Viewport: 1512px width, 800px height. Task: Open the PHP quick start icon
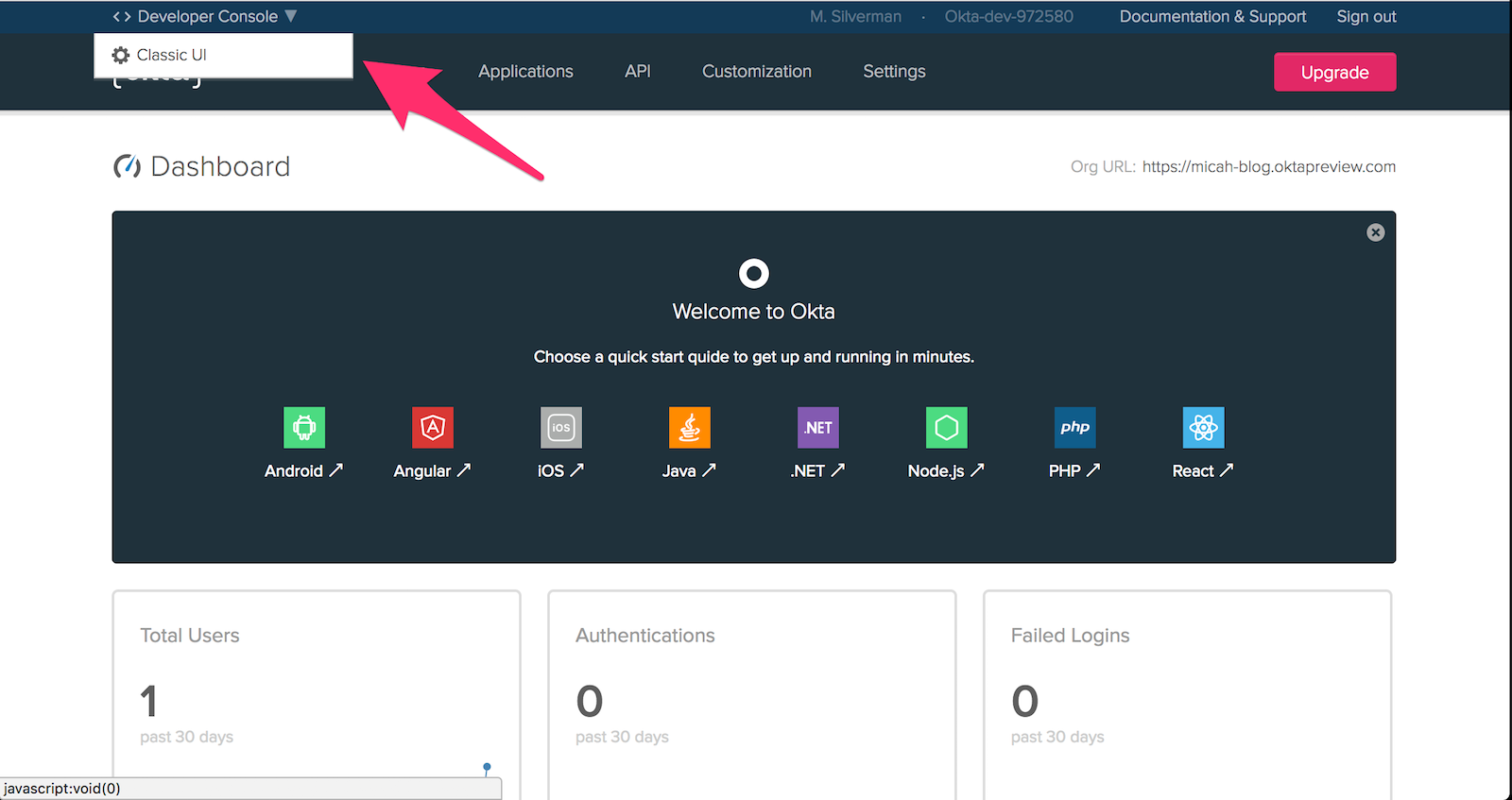pyautogui.click(x=1074, y=428)
